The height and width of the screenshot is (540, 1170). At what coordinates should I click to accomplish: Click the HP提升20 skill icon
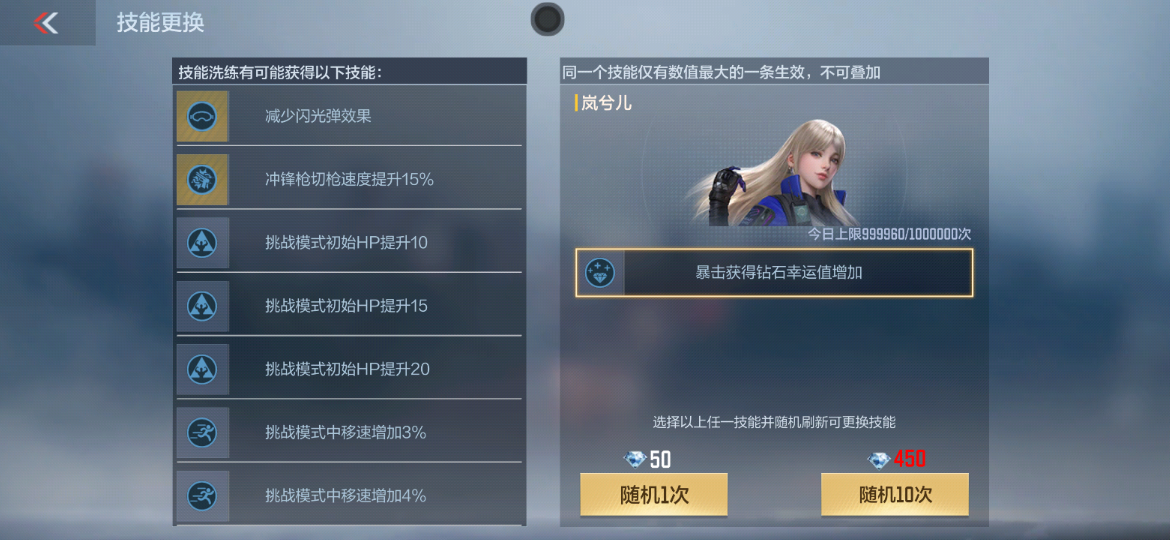pos(202,369)
